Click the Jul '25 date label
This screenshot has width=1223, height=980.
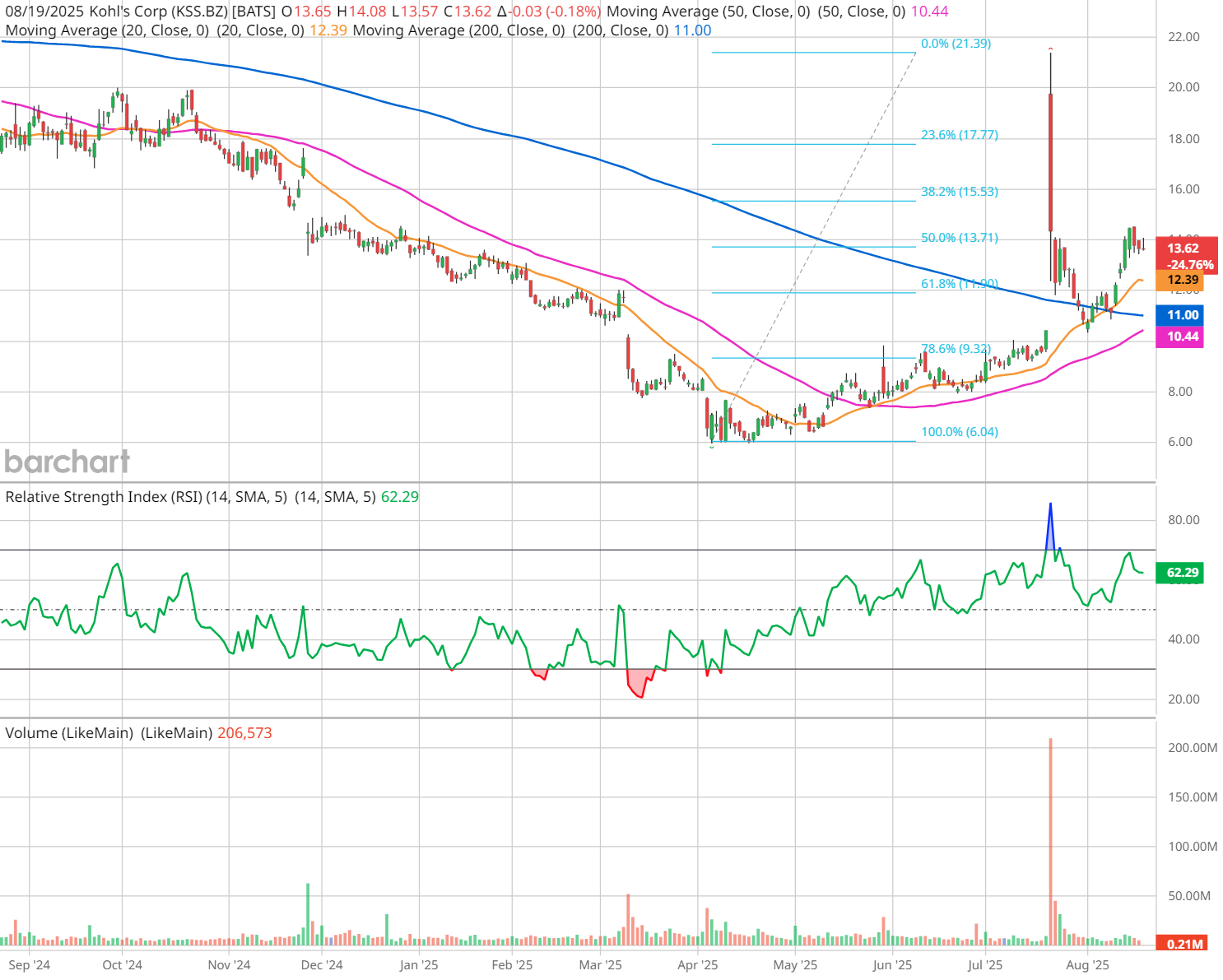coord(985,965)
